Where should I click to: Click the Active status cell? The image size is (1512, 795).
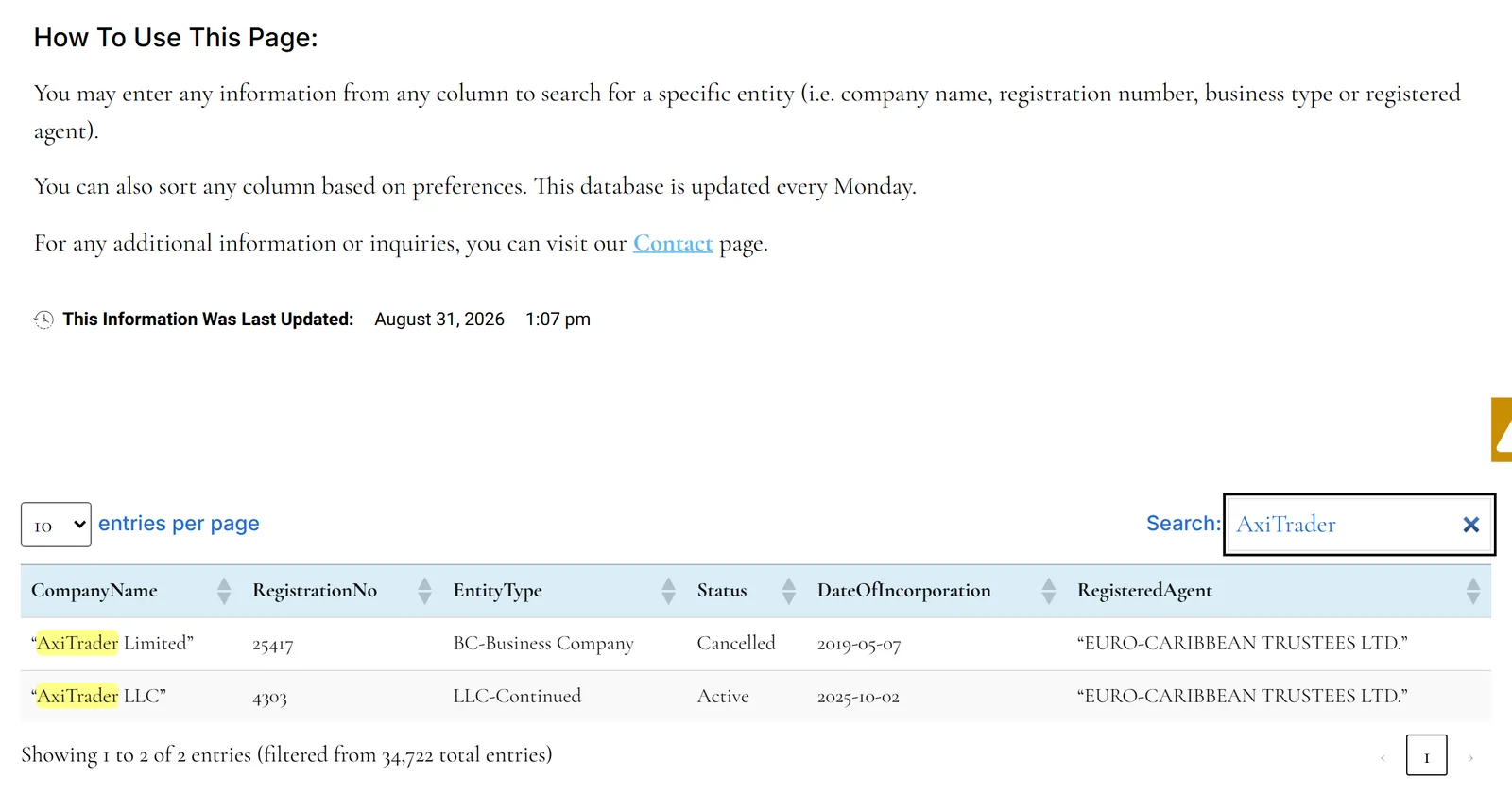pyautogui.click(x=723, y=697)
